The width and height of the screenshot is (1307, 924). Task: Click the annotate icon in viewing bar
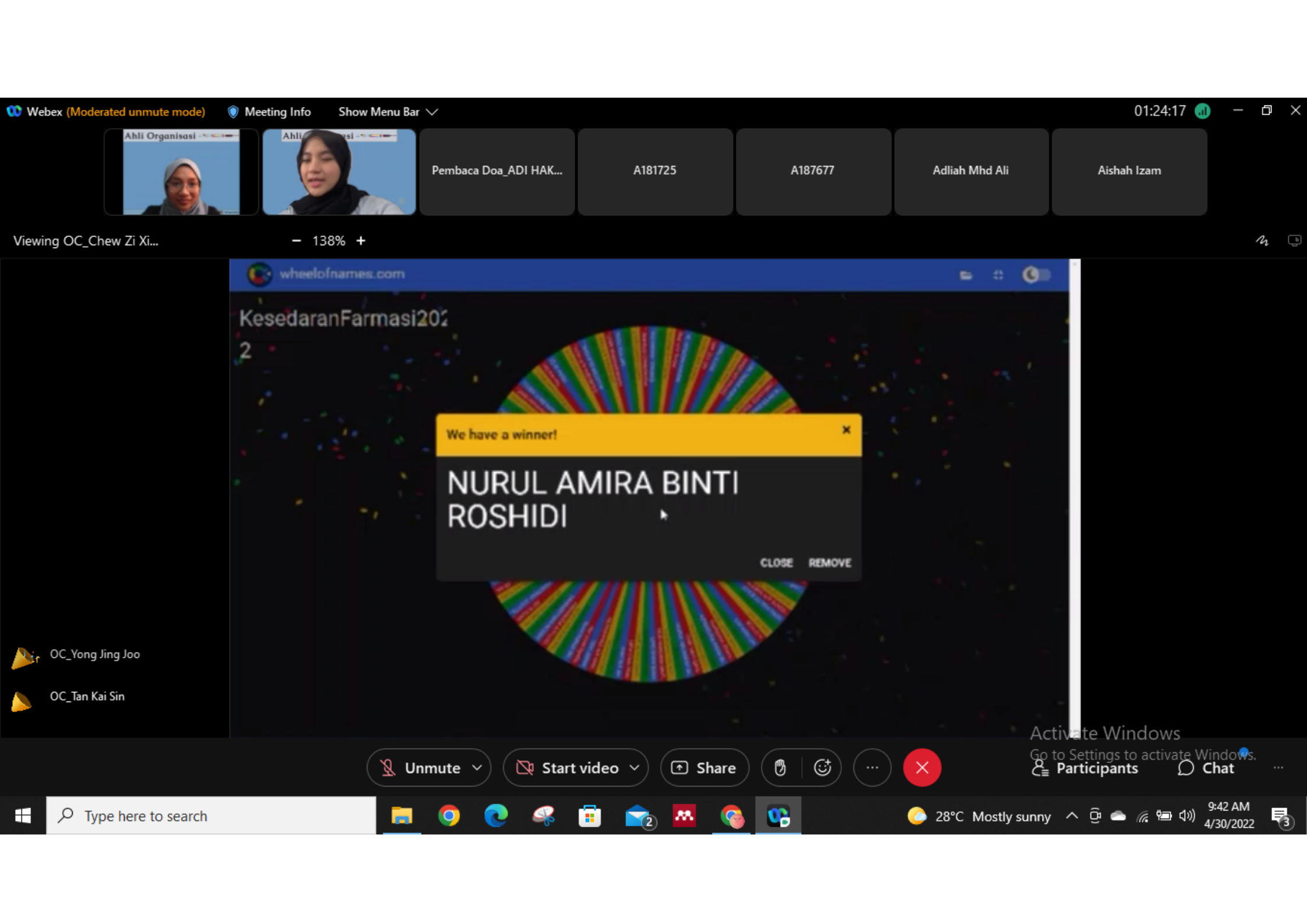tap(1262, 240)
